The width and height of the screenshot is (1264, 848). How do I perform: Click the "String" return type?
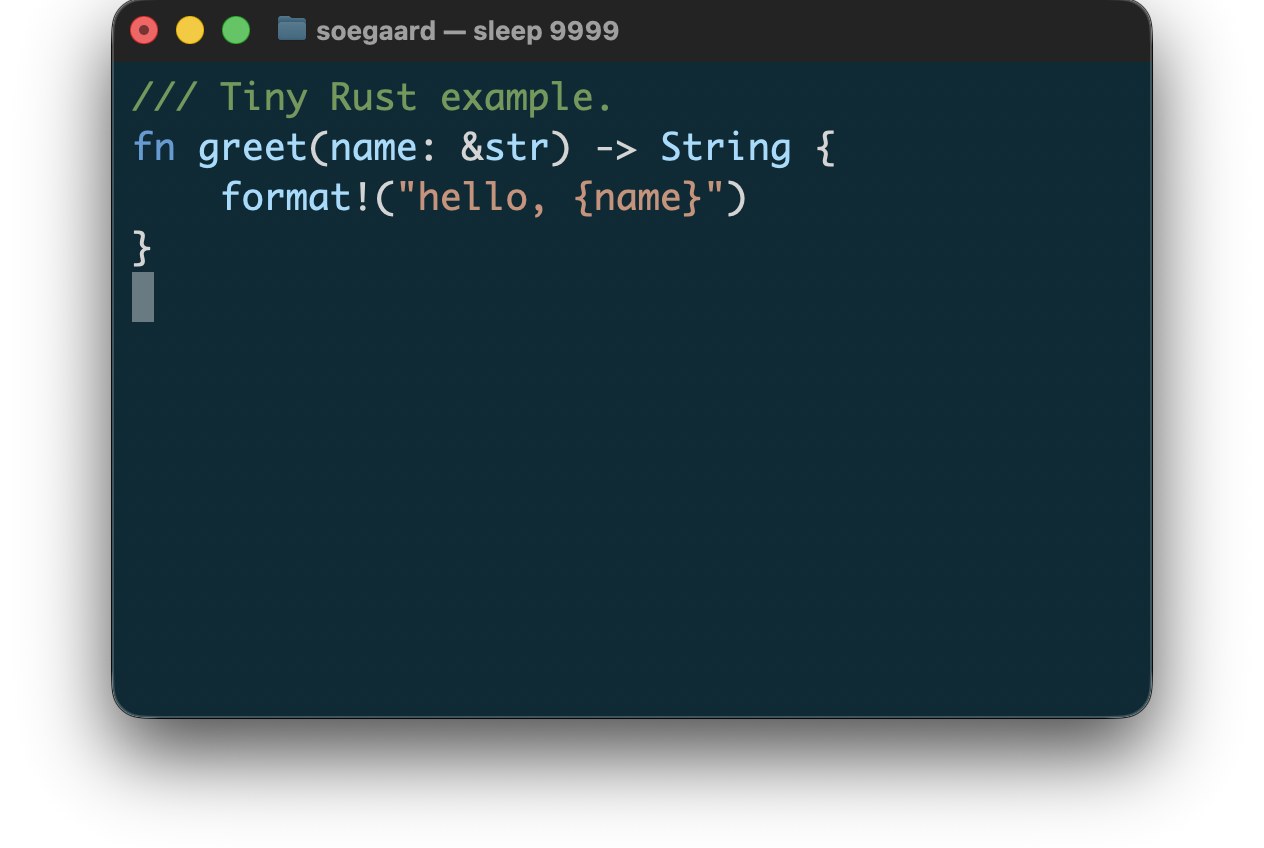(x=726, y=148)
